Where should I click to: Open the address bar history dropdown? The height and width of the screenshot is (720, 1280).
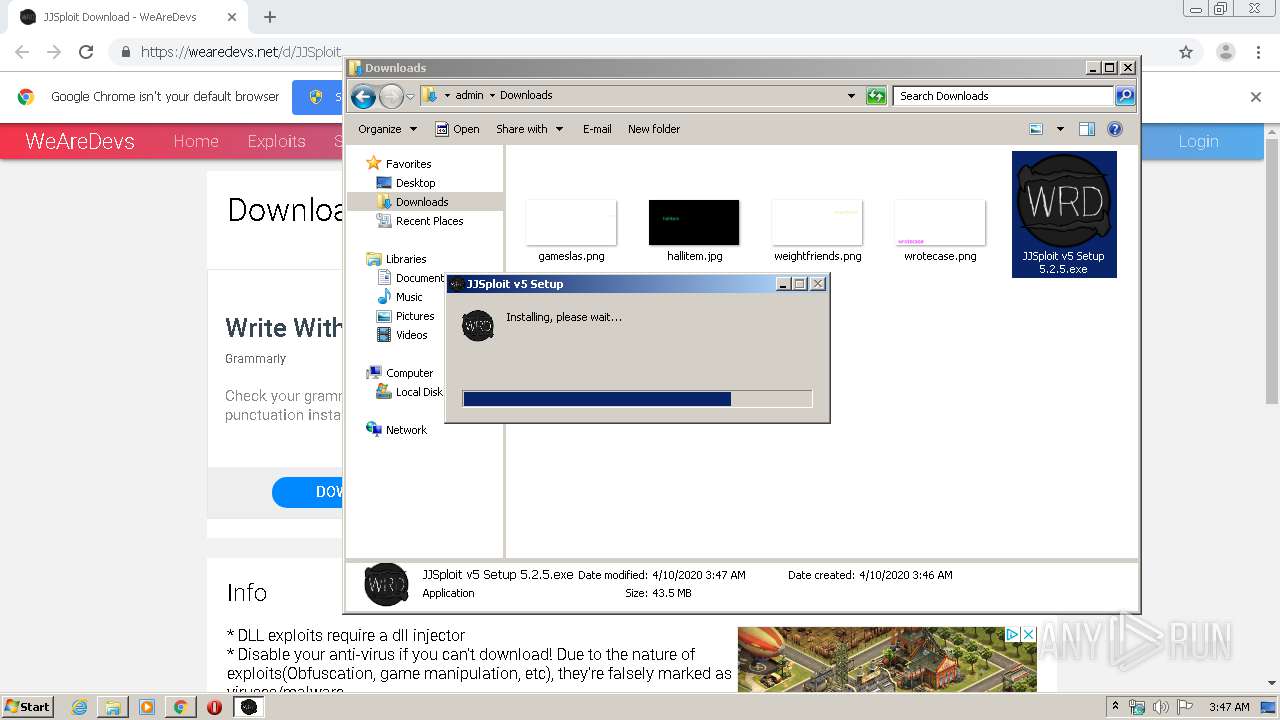click(851, 96)
